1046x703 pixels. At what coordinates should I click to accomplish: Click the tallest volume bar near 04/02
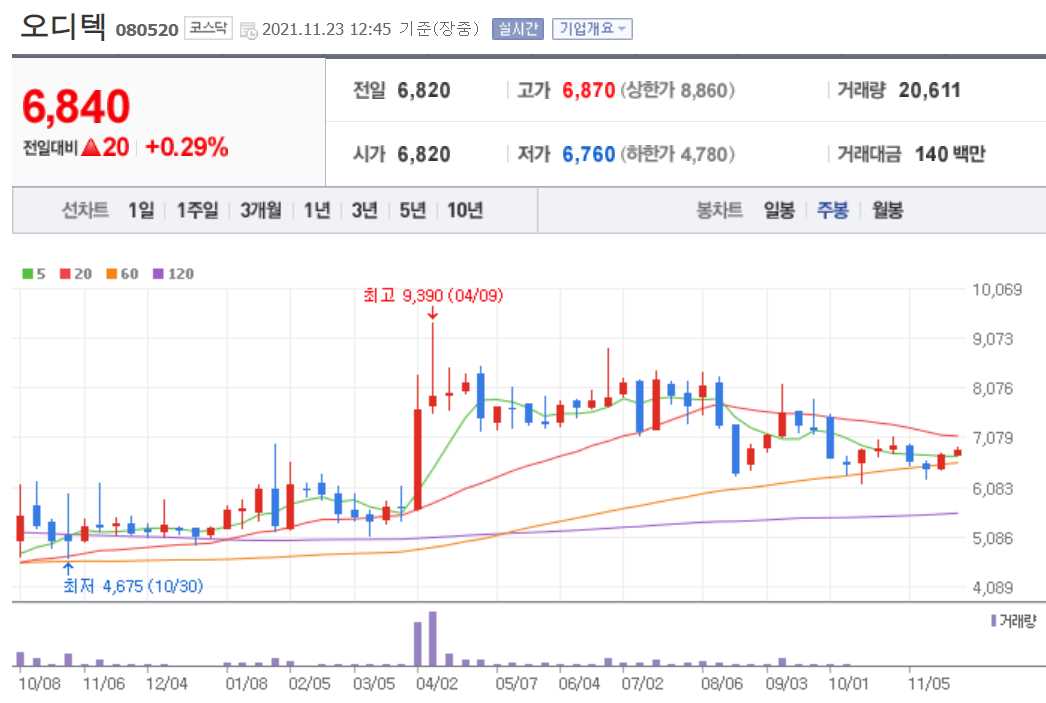(x=432, y=638)
